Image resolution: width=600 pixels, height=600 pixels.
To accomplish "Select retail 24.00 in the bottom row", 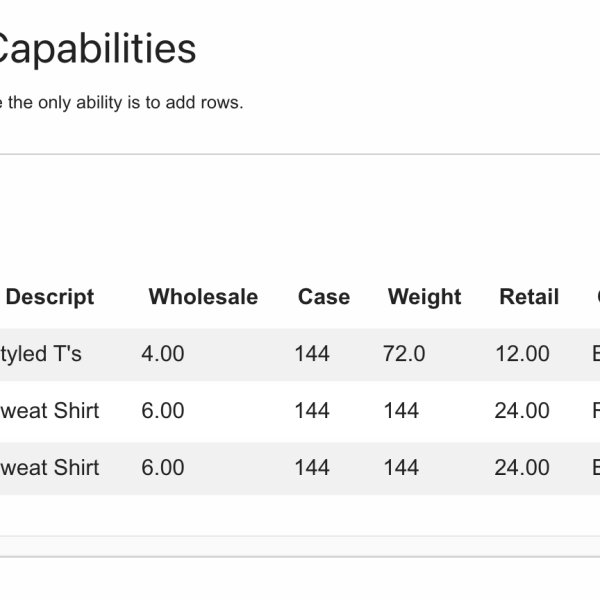I will point(522,467).
